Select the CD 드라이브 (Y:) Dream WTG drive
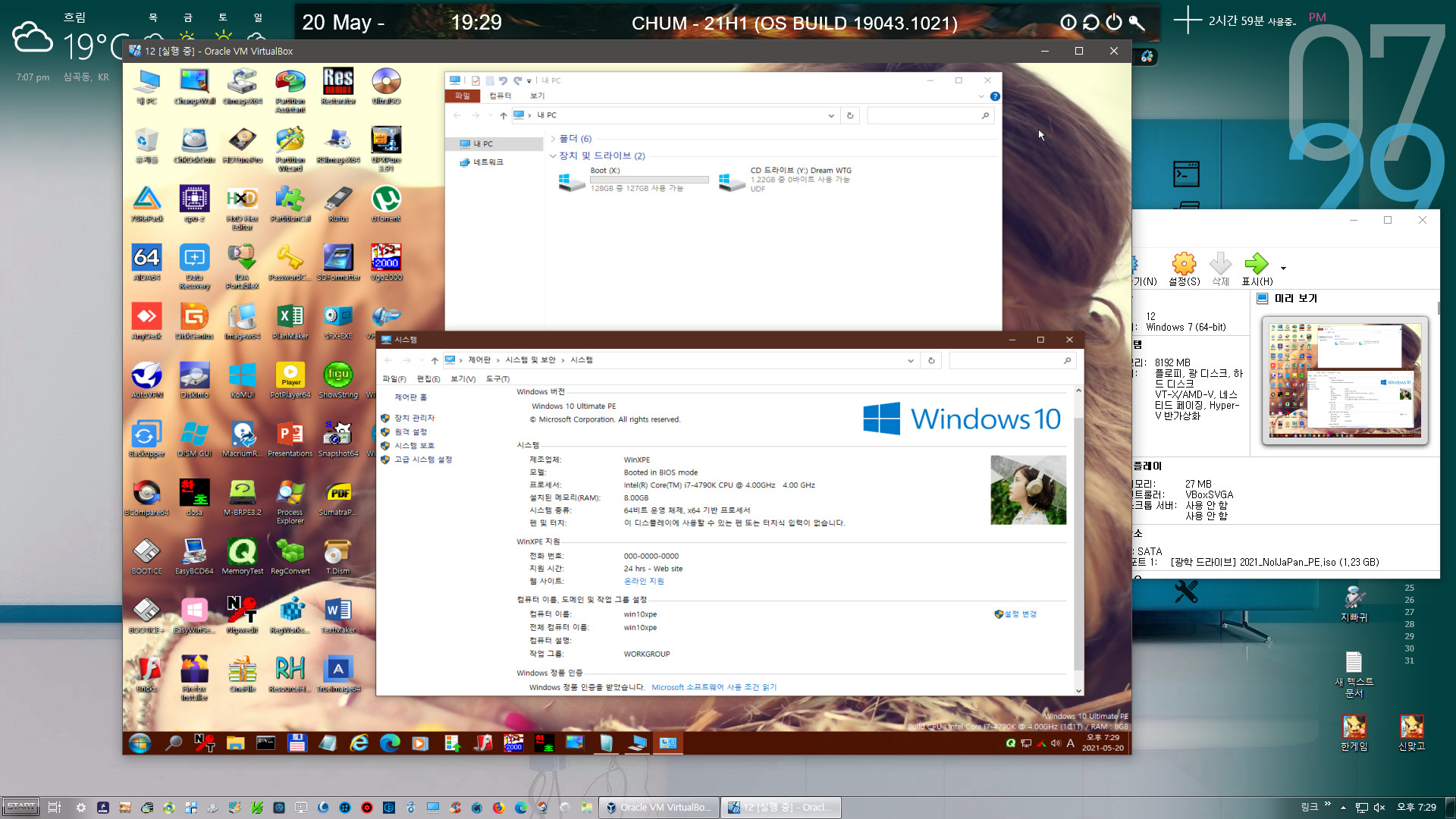1456x819 pixels. 785,180
